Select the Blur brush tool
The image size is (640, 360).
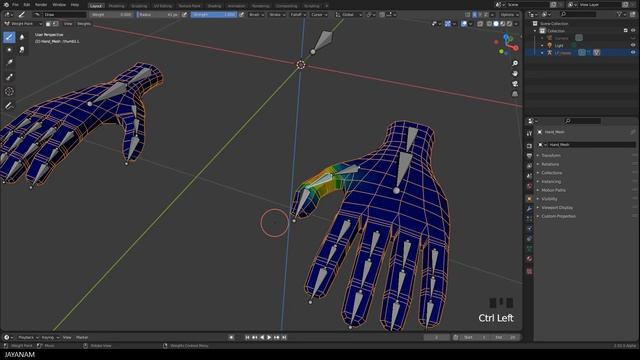22,37
